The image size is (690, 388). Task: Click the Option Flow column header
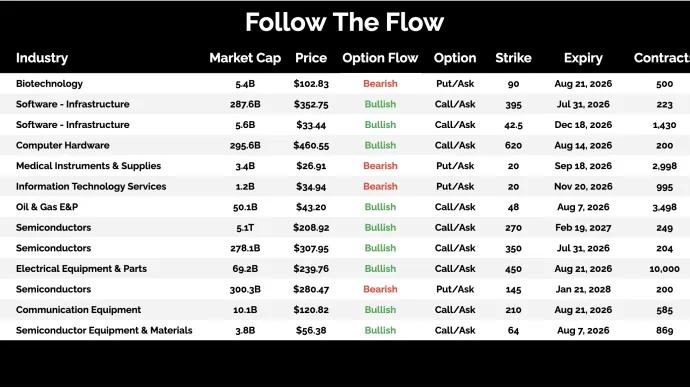(x=380, y=58)
